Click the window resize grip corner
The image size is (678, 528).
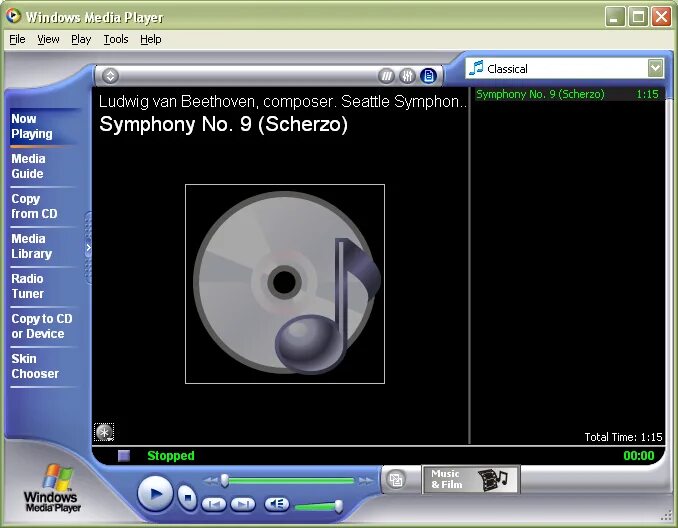[667, 515]
